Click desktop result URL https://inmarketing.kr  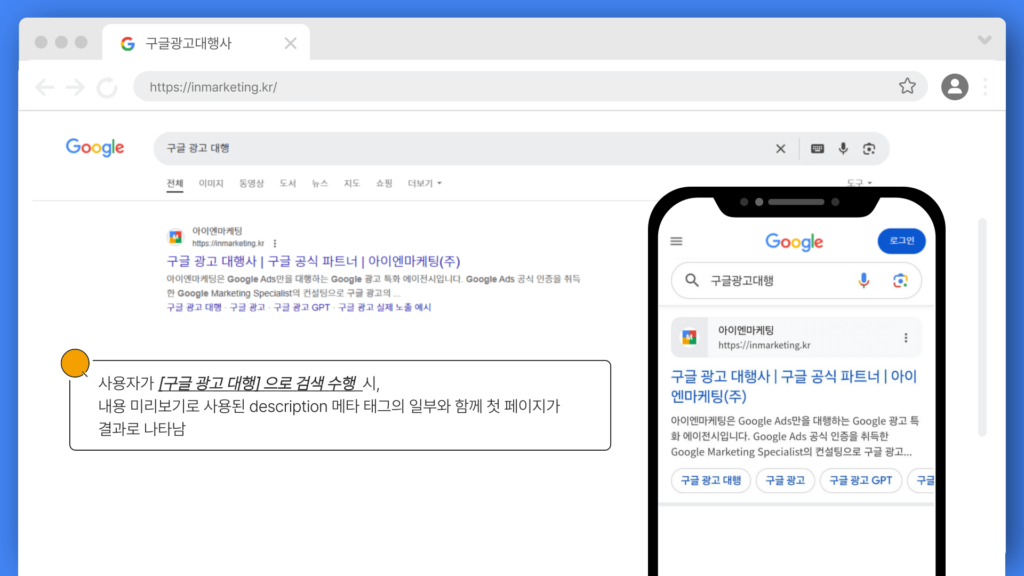[228, 244]
